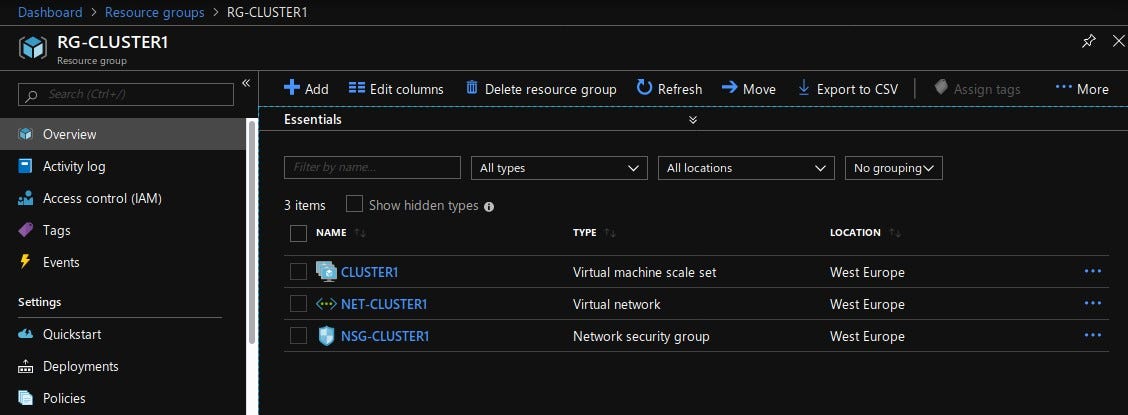The image size is (1128, 415).
Task: Go to the Overview menu item
Action: click(123, 134)
